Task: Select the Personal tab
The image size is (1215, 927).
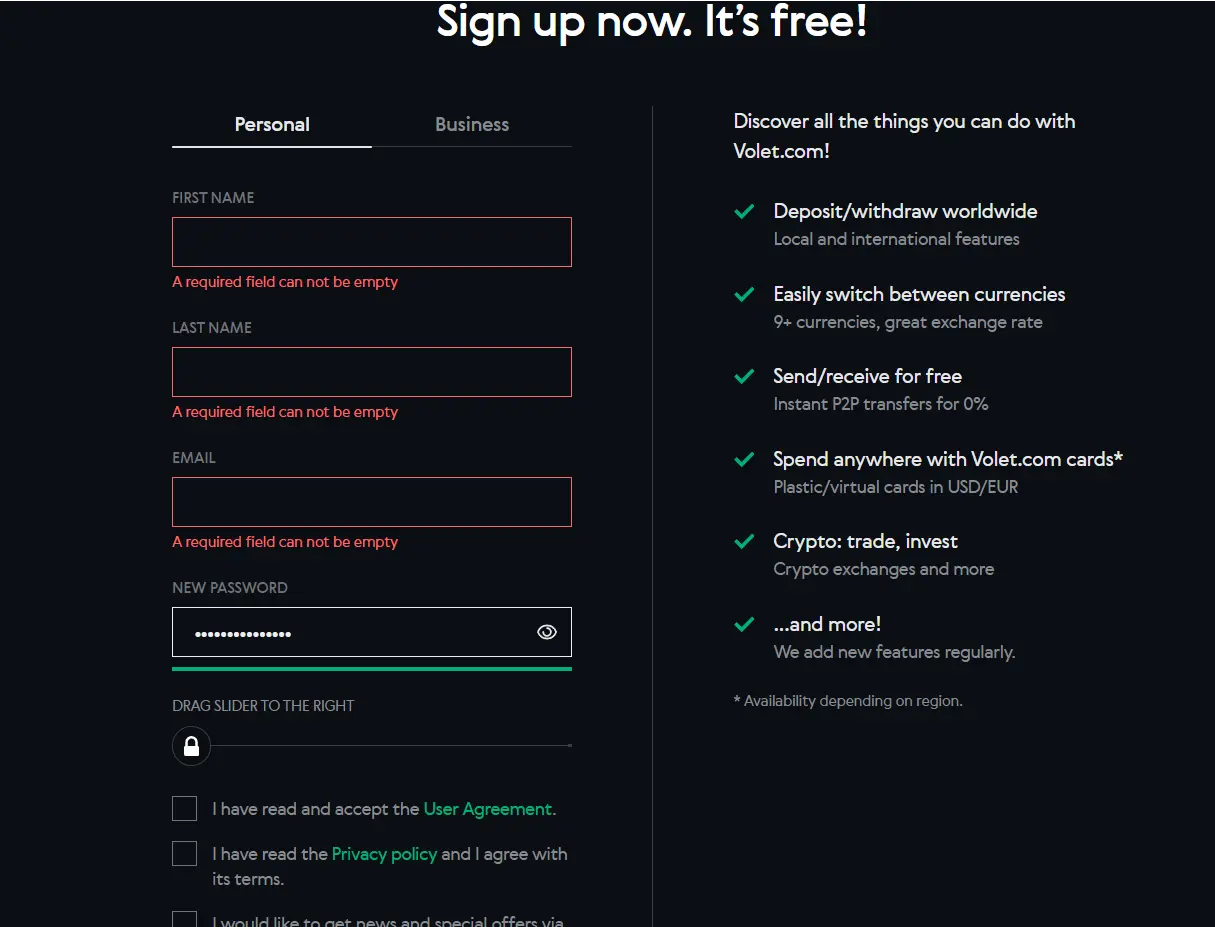Action: coord(272,125)
